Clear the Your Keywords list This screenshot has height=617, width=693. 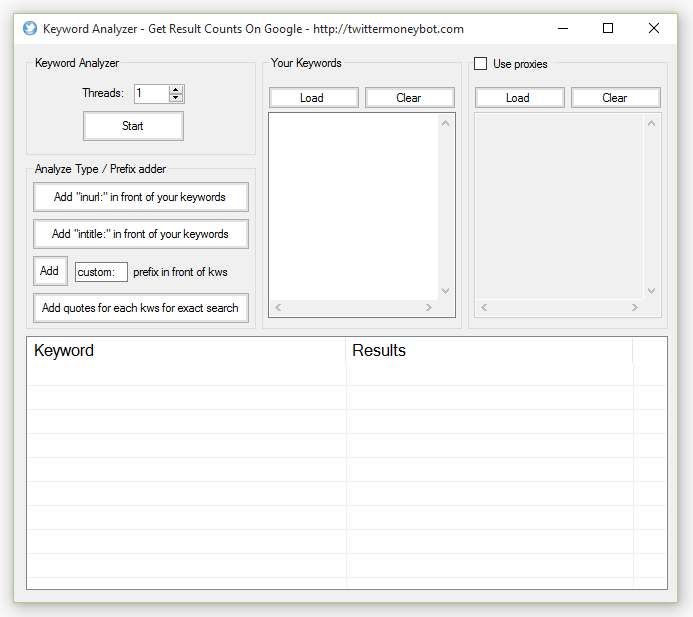(410, 98)
